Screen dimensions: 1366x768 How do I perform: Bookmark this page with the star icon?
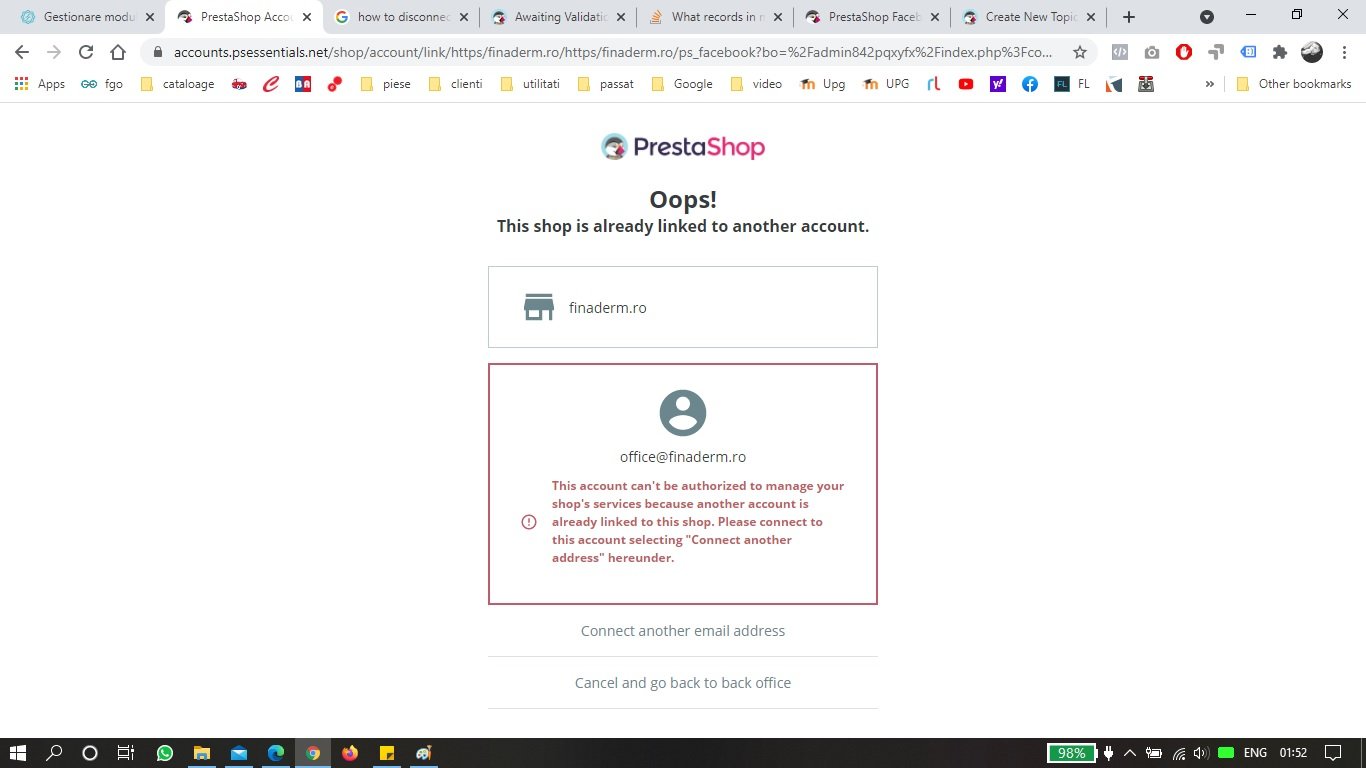(x=1080, y=52)
